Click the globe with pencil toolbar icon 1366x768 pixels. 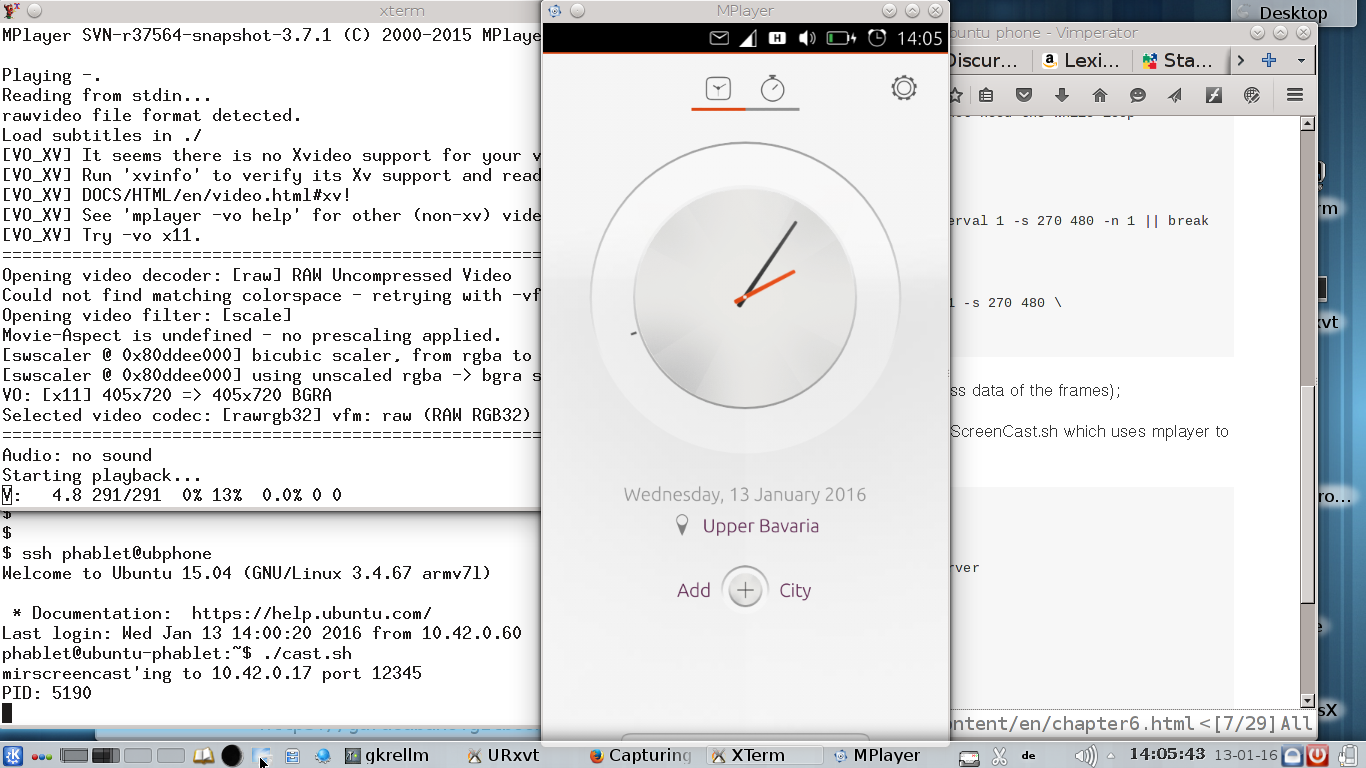(x=1252, y=95)
